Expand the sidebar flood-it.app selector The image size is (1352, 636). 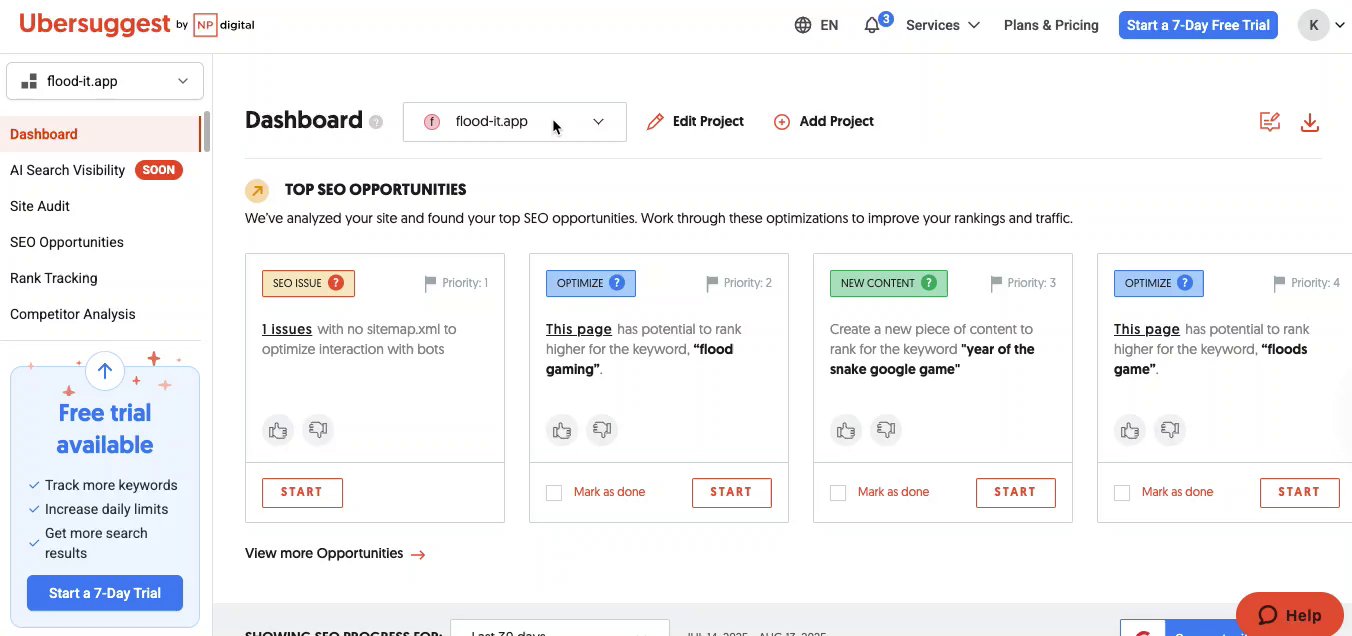105,81
